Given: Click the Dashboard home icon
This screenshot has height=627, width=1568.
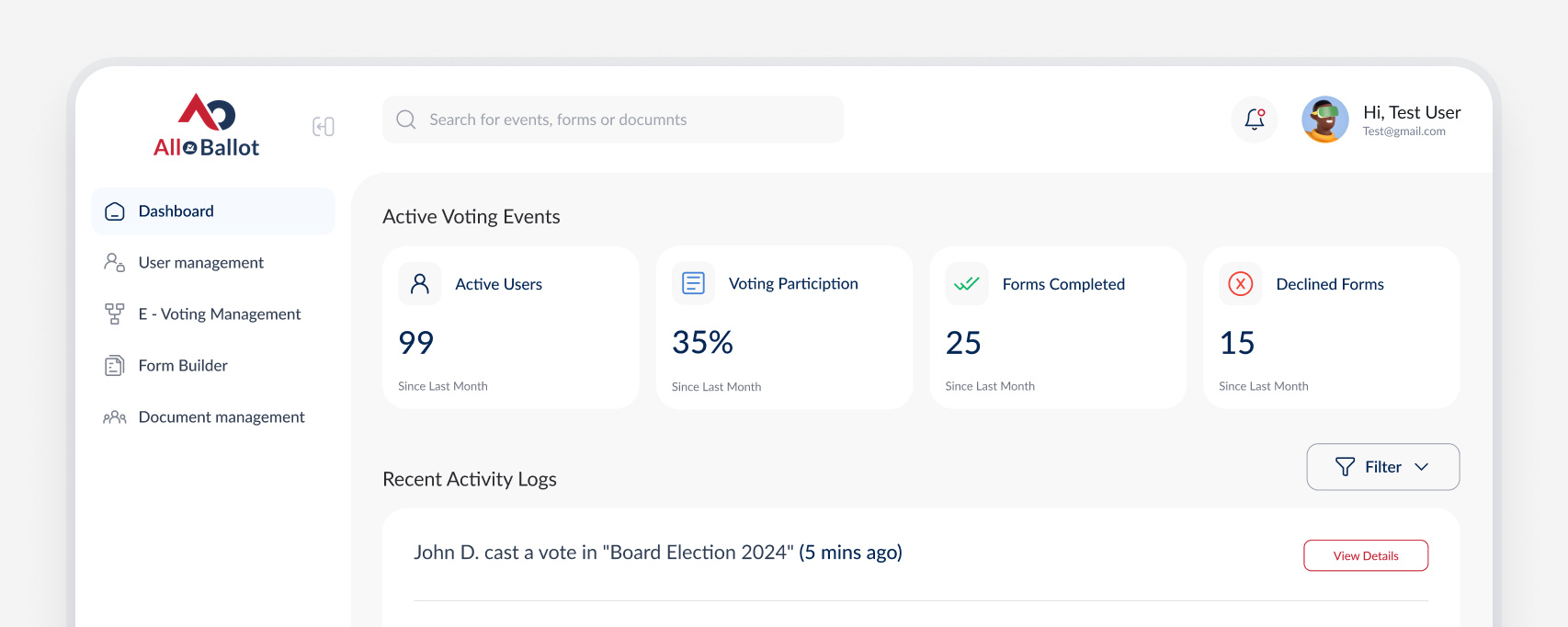Looking at the screenshot, I should [x=115, y=211].
